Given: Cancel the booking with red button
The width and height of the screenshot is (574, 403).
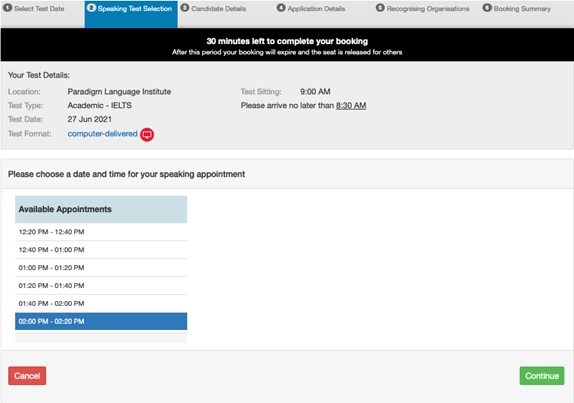Looking at the screenshot, I should pos(27,376).
